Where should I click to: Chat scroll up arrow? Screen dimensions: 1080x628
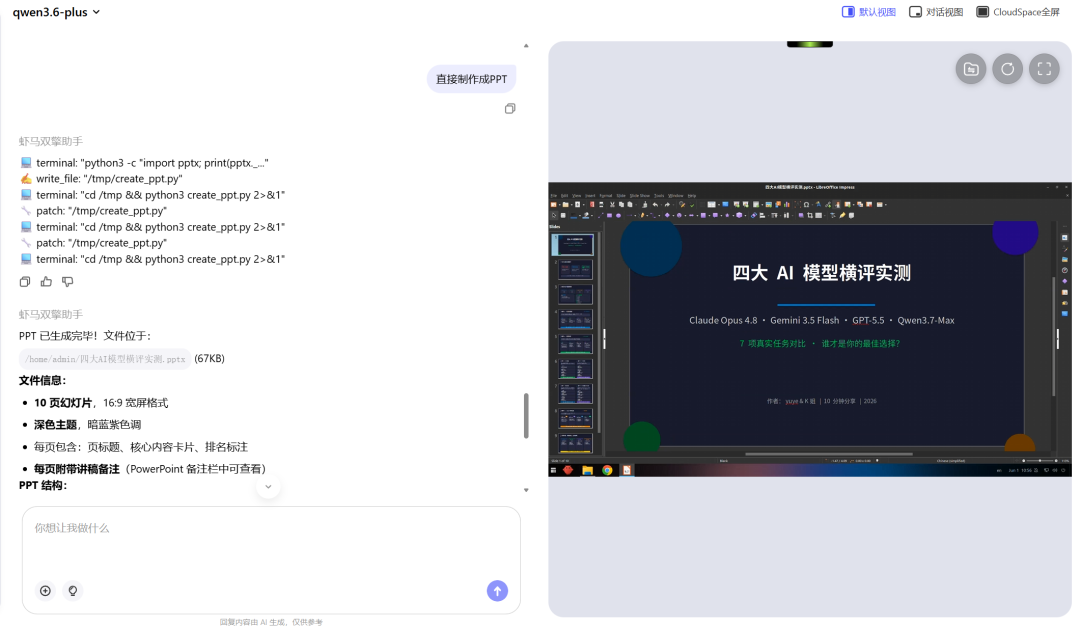(x=526, y=46)
